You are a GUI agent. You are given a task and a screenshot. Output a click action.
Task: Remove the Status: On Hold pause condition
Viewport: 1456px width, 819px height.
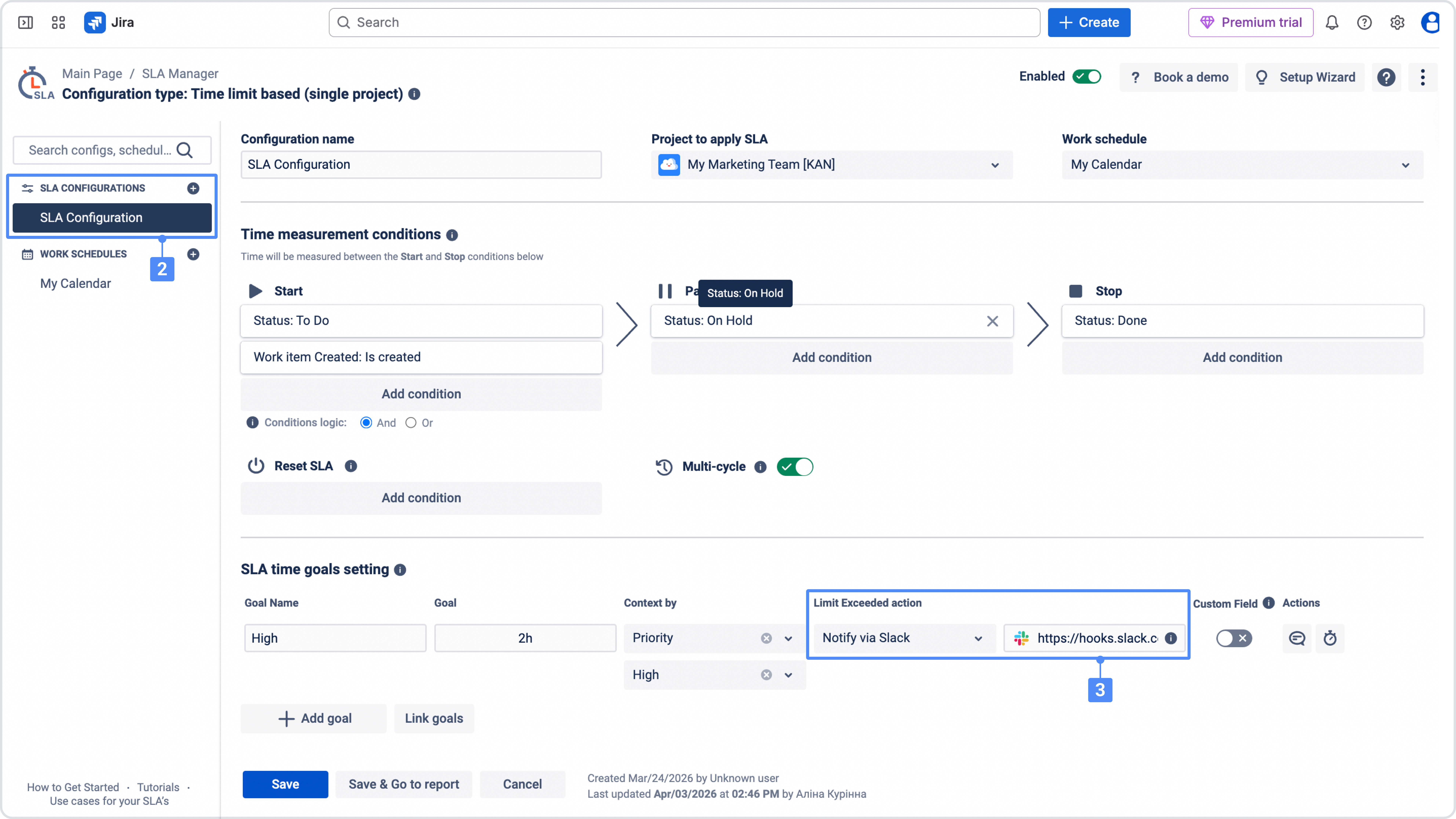click(x=992, y=321)
